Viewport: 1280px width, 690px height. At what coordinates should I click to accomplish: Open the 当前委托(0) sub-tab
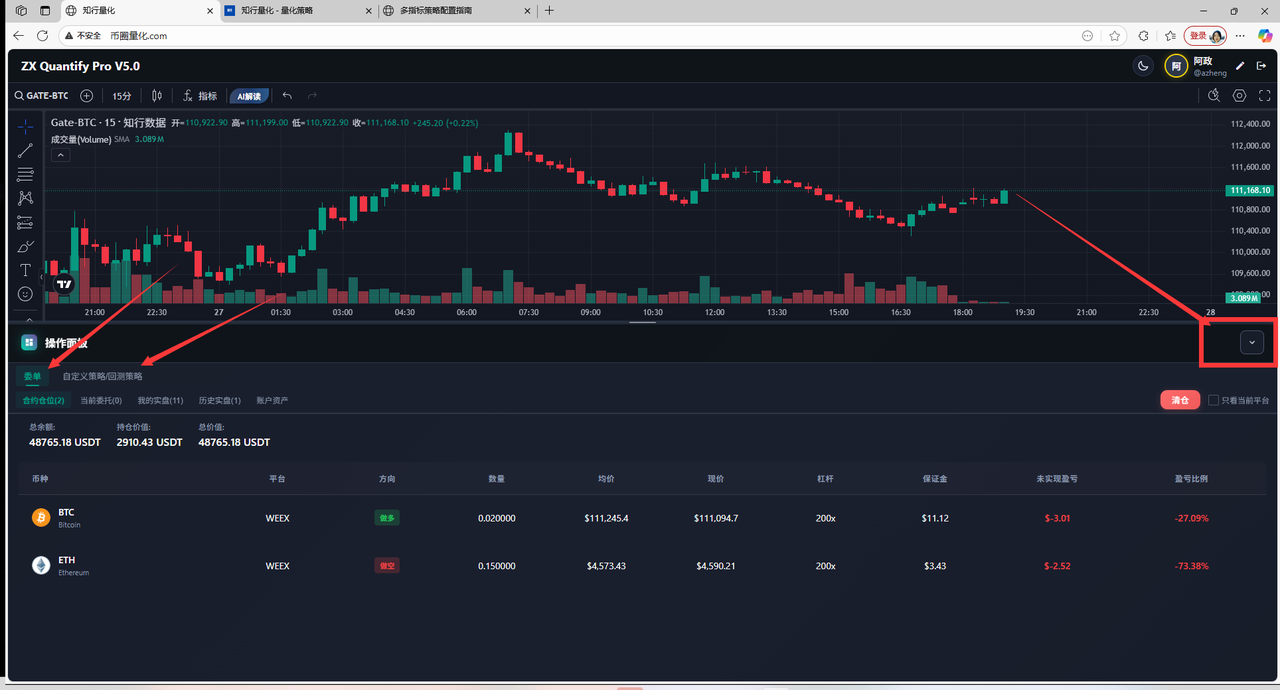101,400
